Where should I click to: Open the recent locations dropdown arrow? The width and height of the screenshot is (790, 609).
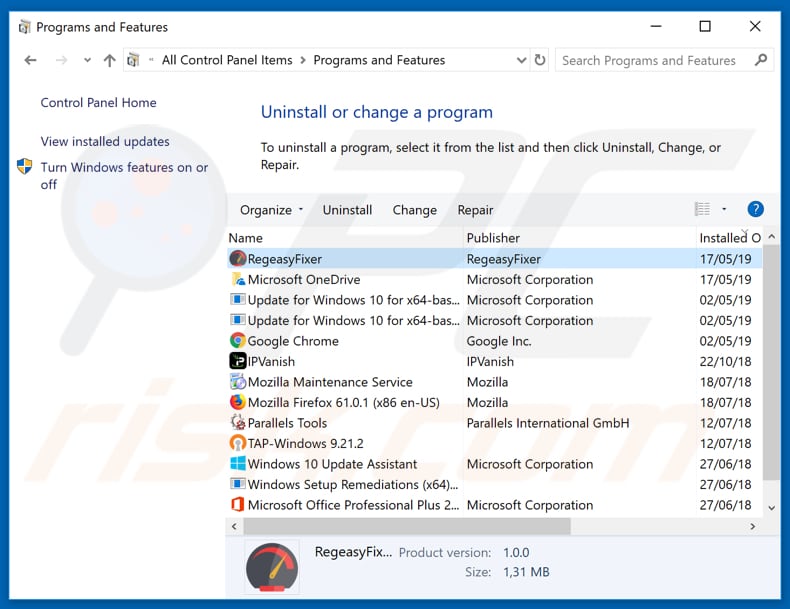(x=87, y=60)
